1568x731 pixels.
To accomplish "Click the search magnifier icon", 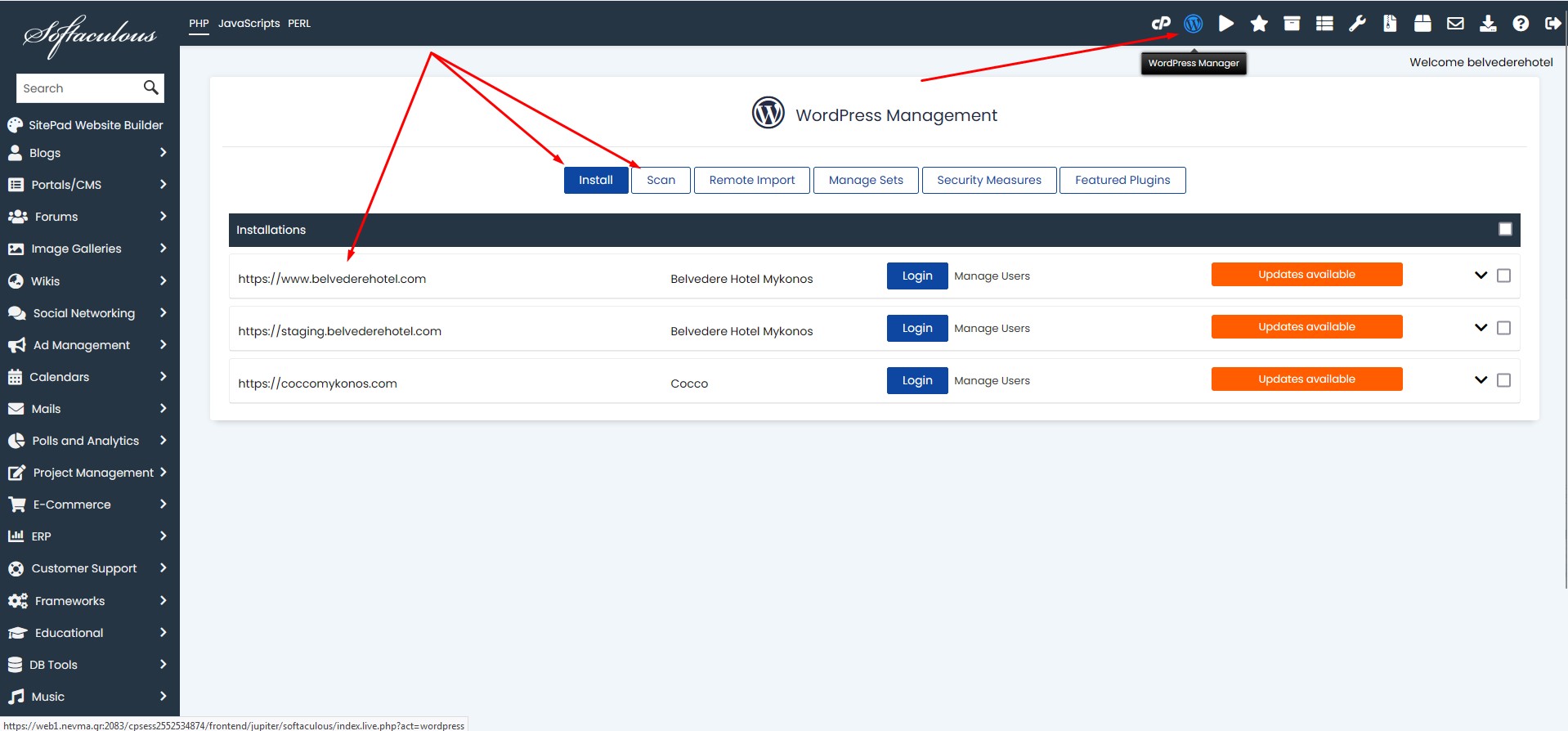I will click(x=150, y=87).
